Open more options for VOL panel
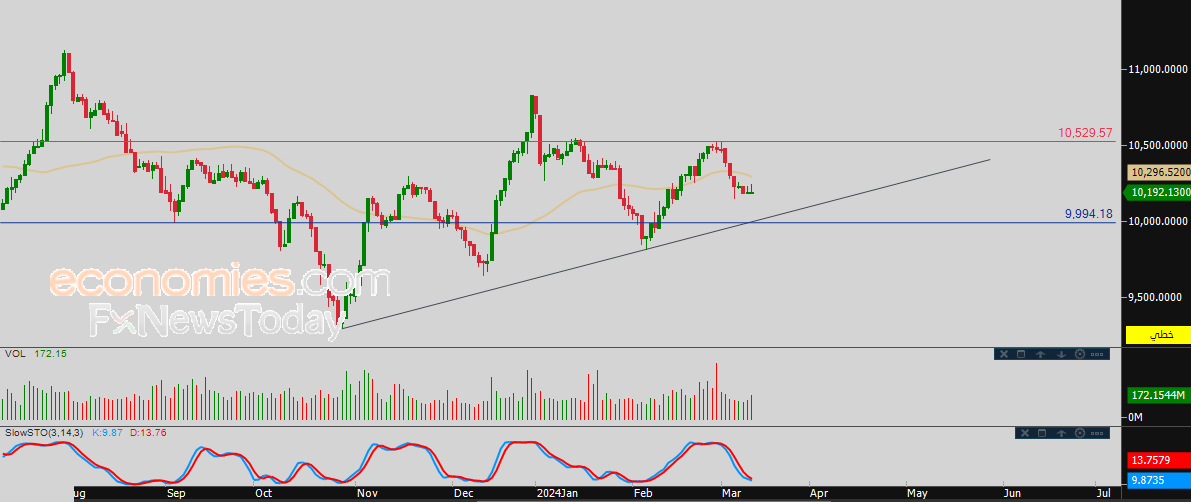 coord(1097,355)
